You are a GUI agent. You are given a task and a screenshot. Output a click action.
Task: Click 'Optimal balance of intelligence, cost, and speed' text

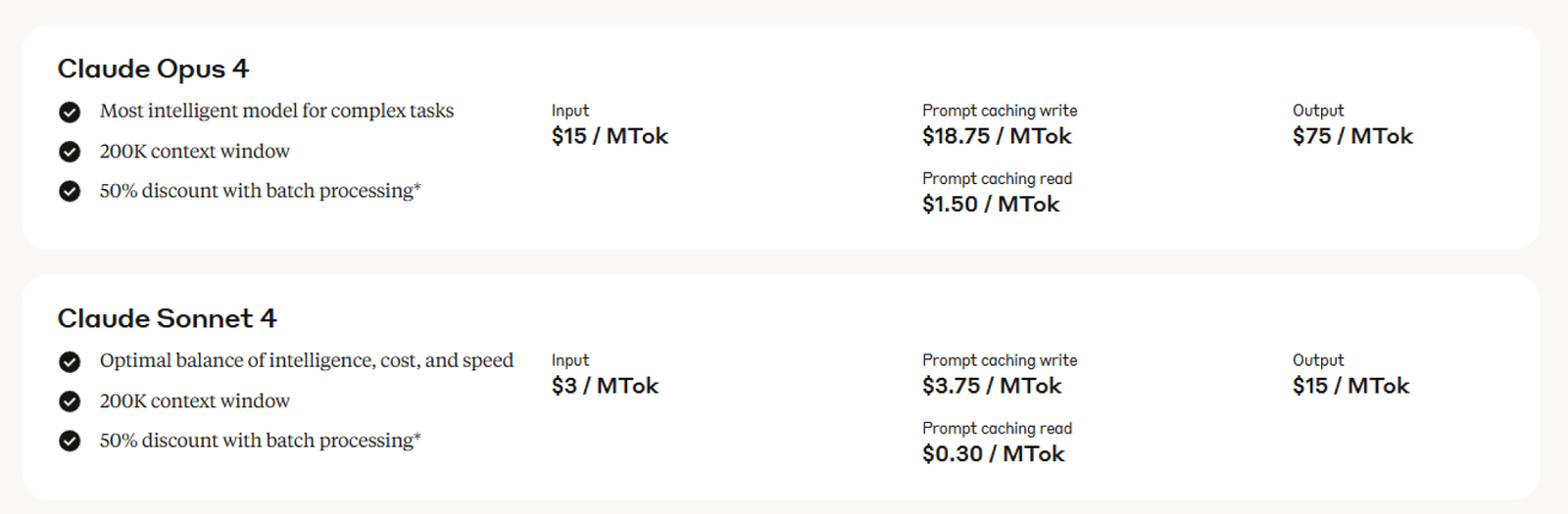pos(306,360)
